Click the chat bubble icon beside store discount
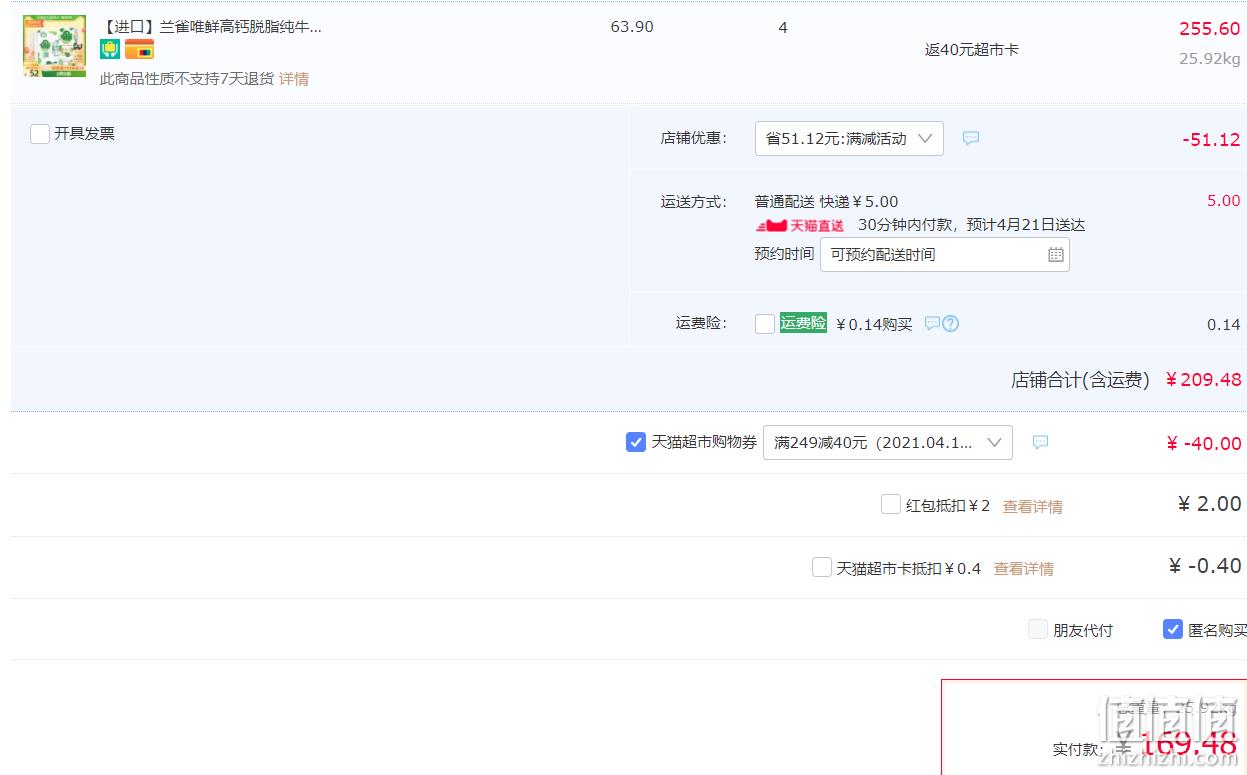This screenshot has width=1247, height=775. click(x=971, y=138)
